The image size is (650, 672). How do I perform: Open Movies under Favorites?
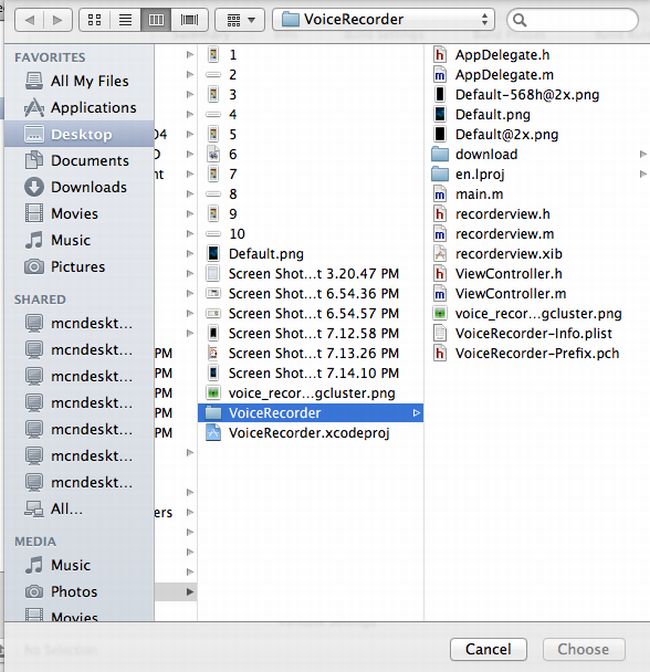(x=79, y=214)
